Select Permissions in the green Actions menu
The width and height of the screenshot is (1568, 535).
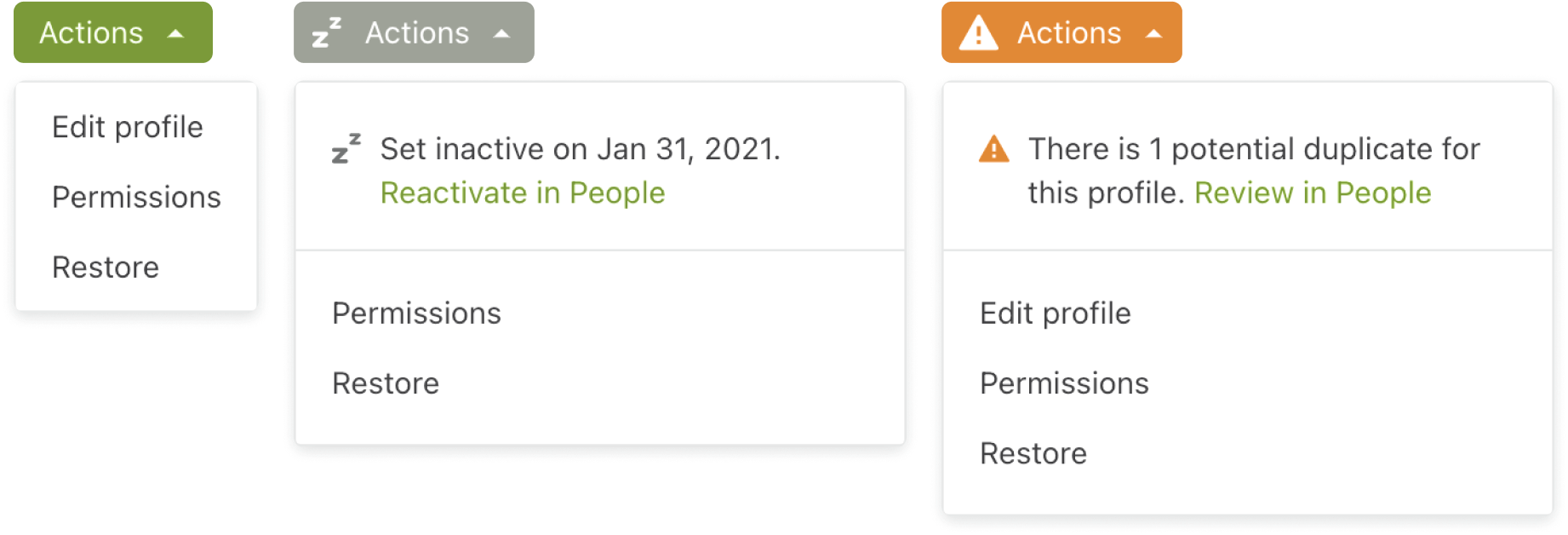click(x=136, y=197)
